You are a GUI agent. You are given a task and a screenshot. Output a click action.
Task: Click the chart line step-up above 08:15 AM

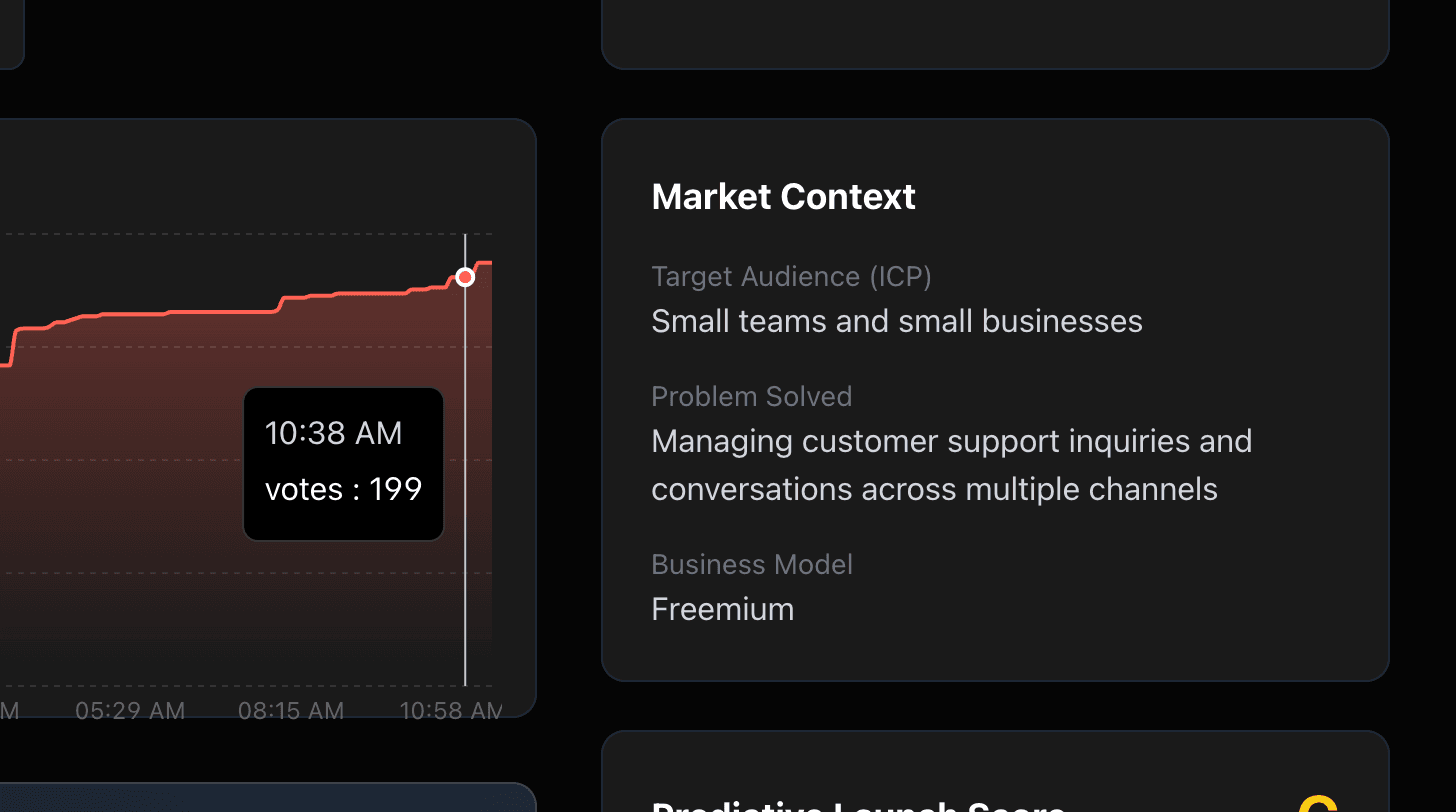pyautogui.click(x=283, y=303)
